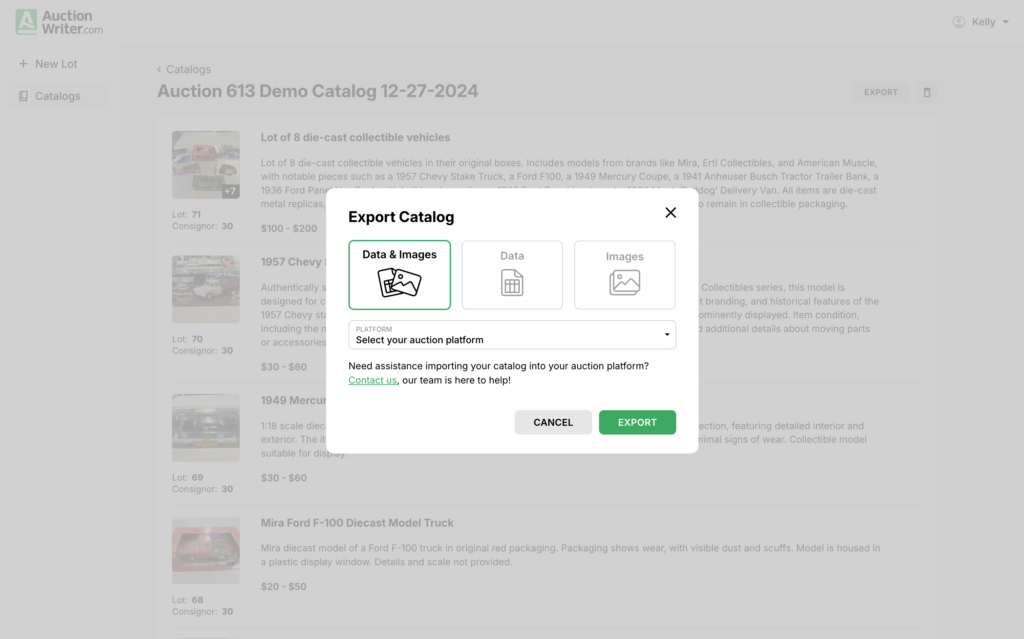
Task: Click the photo stack icon in Data & Images card
Action: [399, 283]
